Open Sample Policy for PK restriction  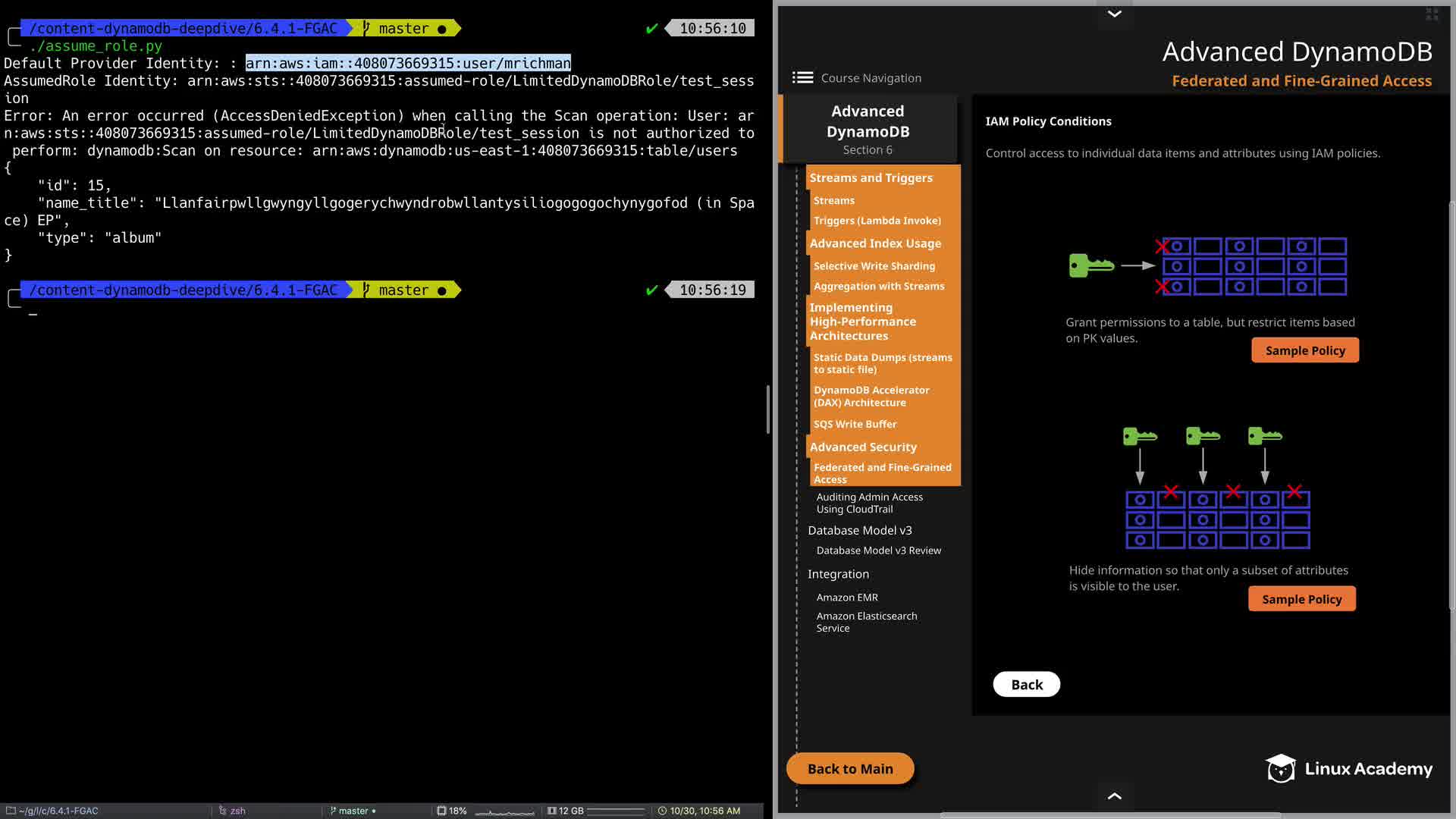coord(1304,350)
